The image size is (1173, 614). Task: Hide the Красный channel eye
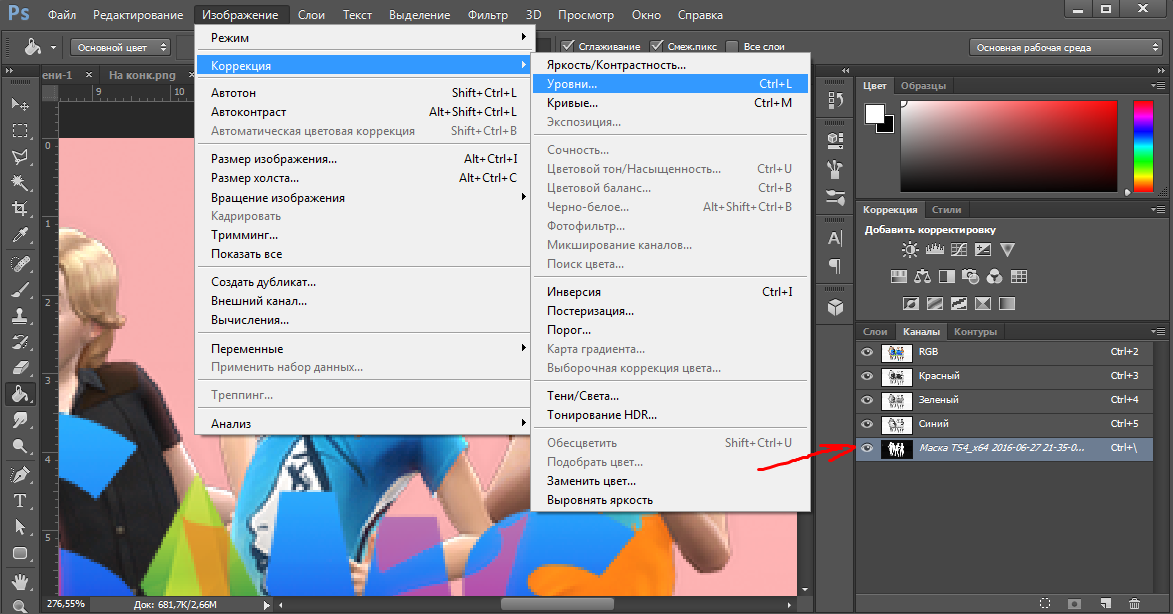867,375
